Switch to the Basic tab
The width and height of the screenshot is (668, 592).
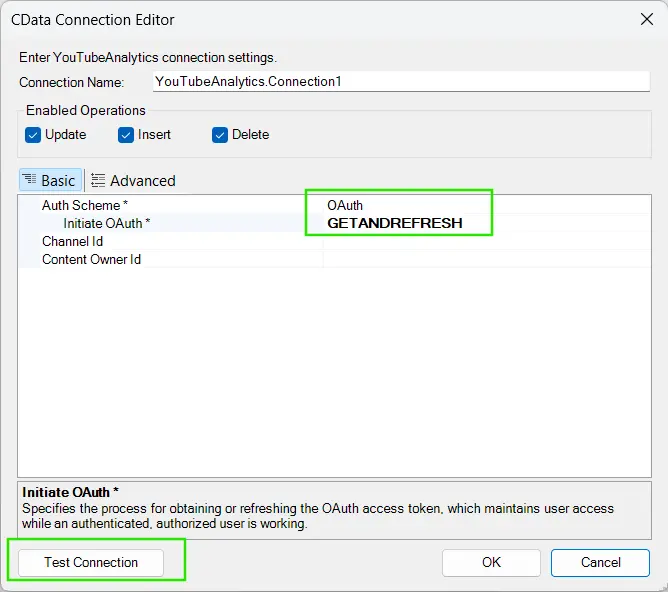coord(49,180)
